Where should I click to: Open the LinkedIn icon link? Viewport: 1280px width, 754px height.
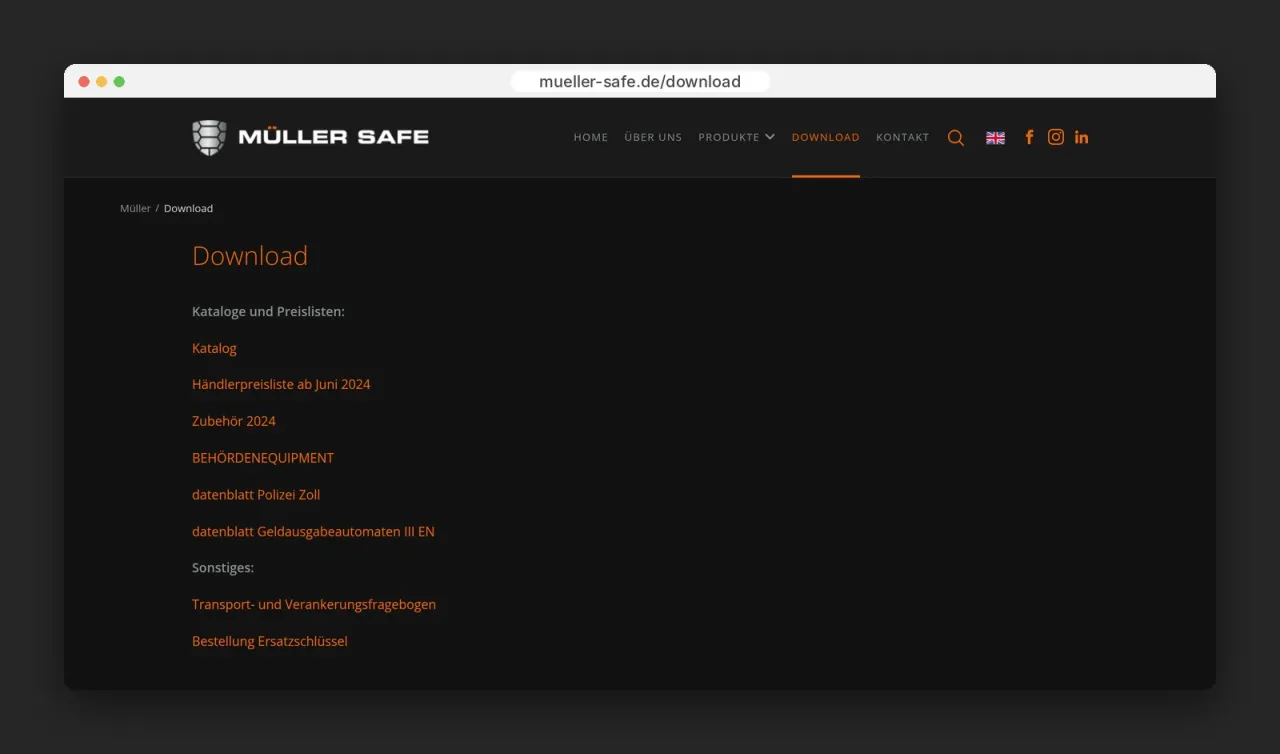(1081, 137)
